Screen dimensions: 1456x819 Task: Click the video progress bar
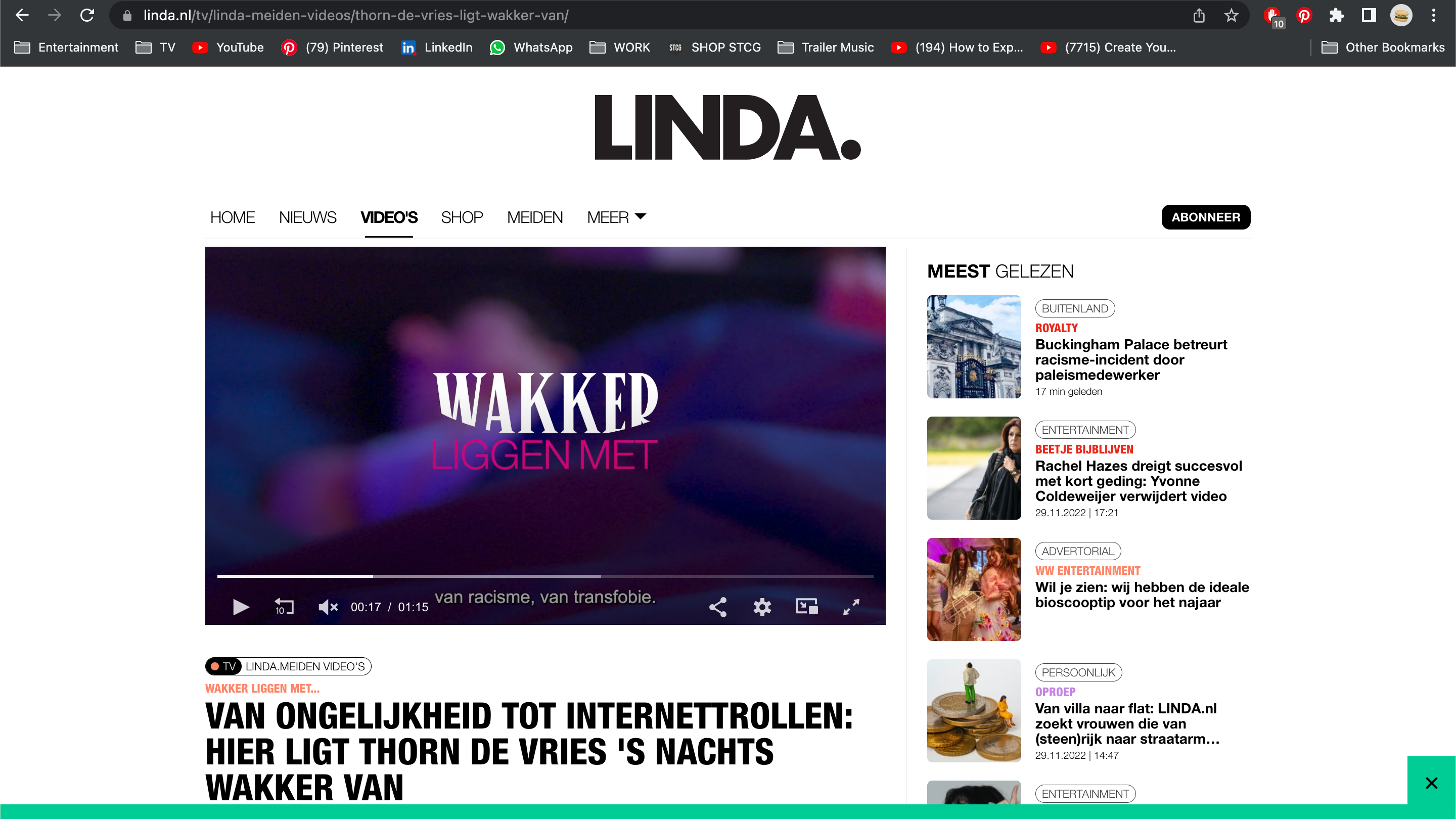[545, 576]
